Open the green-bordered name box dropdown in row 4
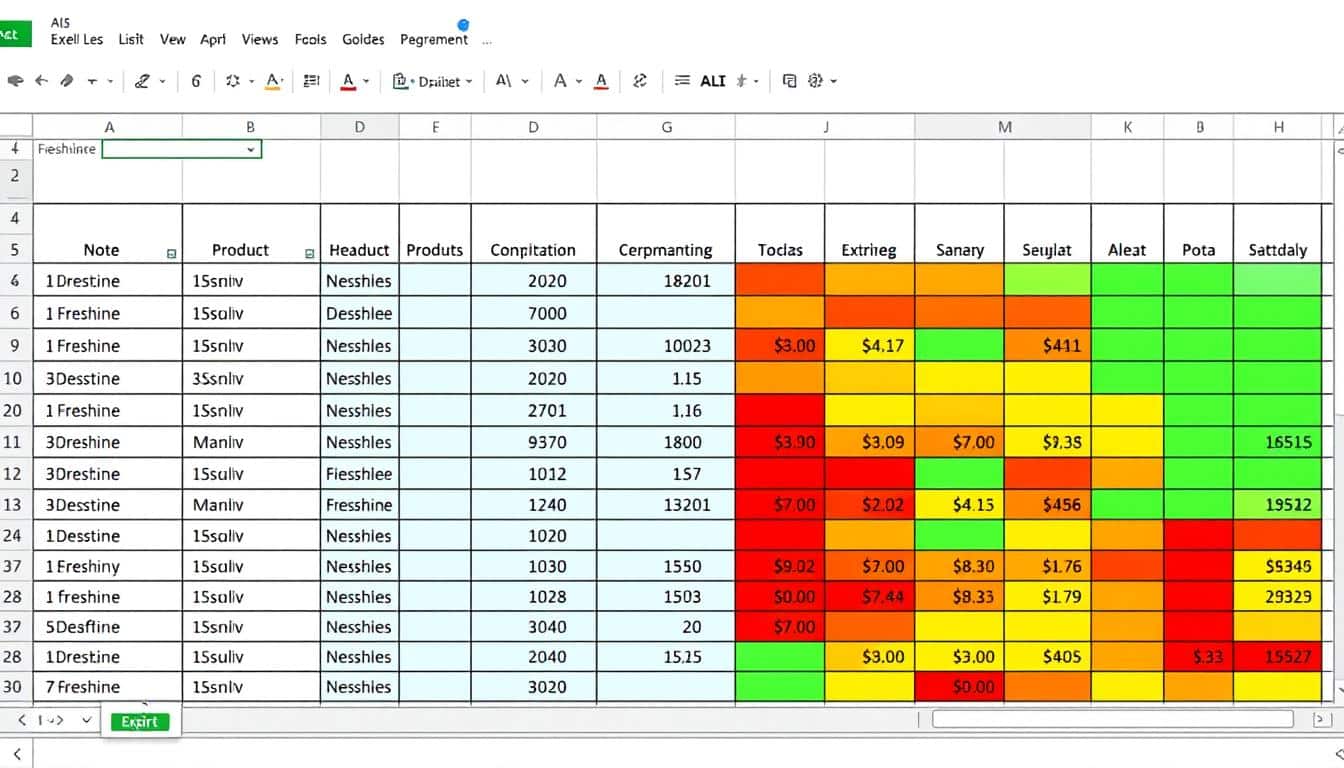The image size is (1344, 768). click(x=250, y=149)
